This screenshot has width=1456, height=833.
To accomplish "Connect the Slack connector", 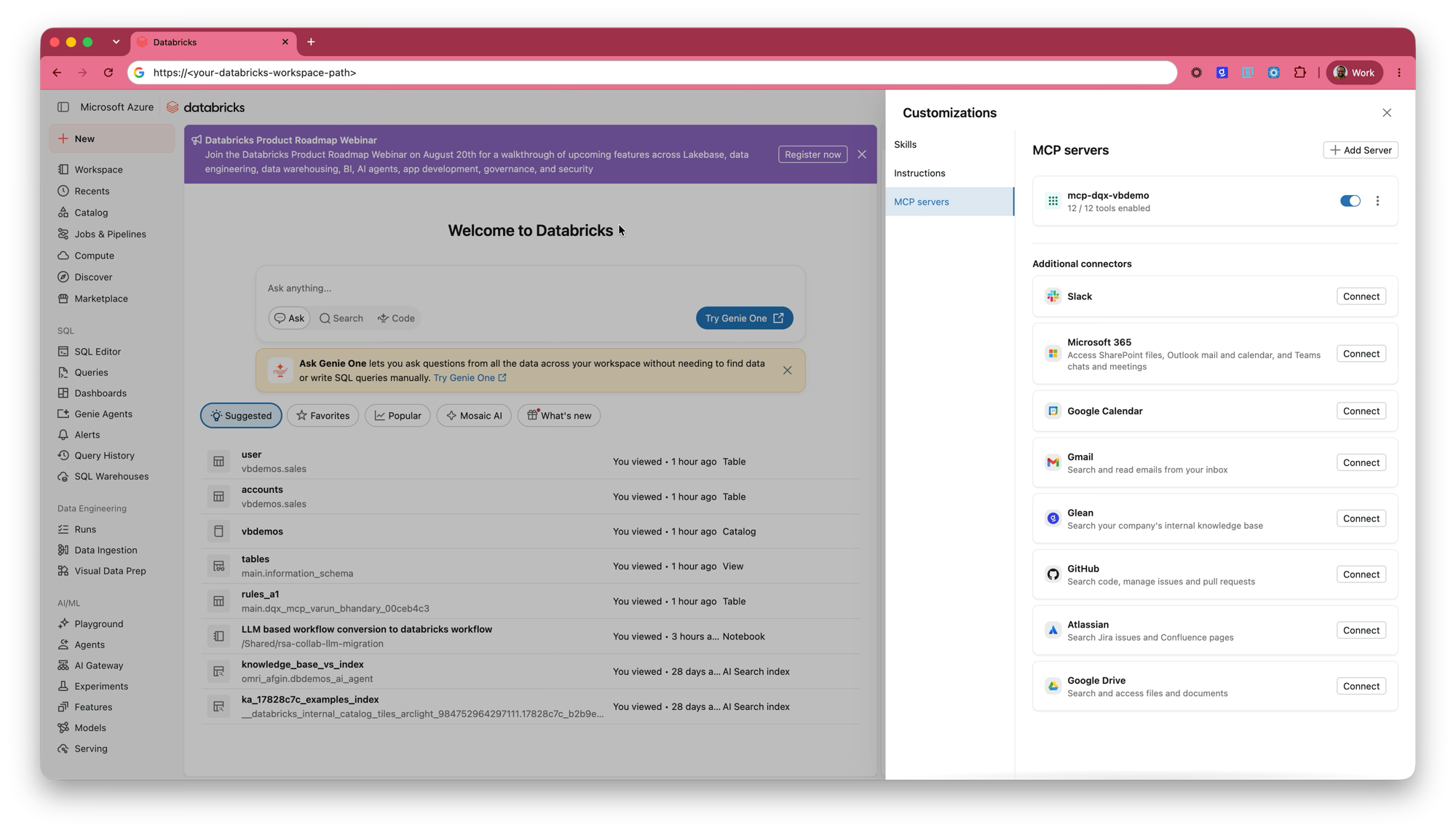I will (x=1361, y=296).
